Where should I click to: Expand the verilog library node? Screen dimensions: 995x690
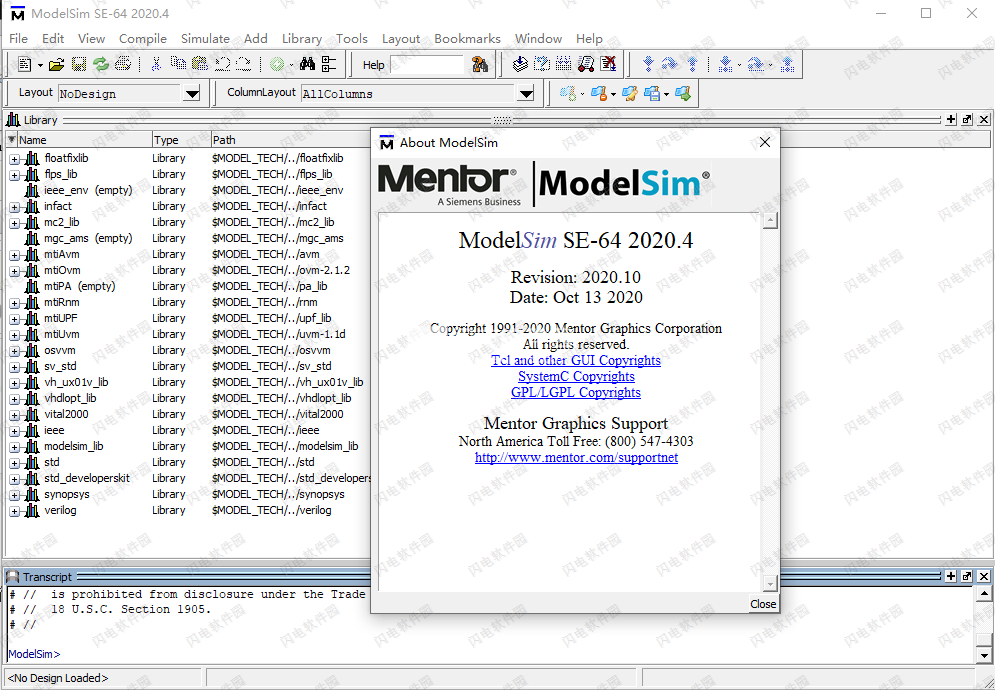(15, 510)
